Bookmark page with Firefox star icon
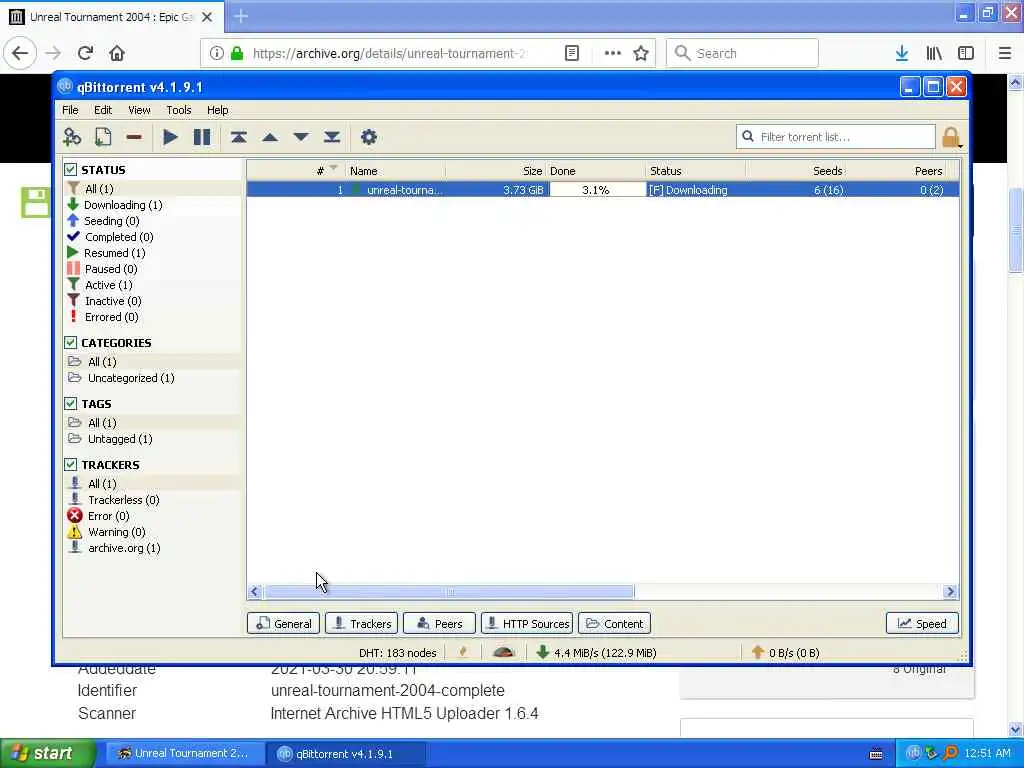Viewport: 1024px width, 768px height. pyautogui.click(x=641, y=53)
